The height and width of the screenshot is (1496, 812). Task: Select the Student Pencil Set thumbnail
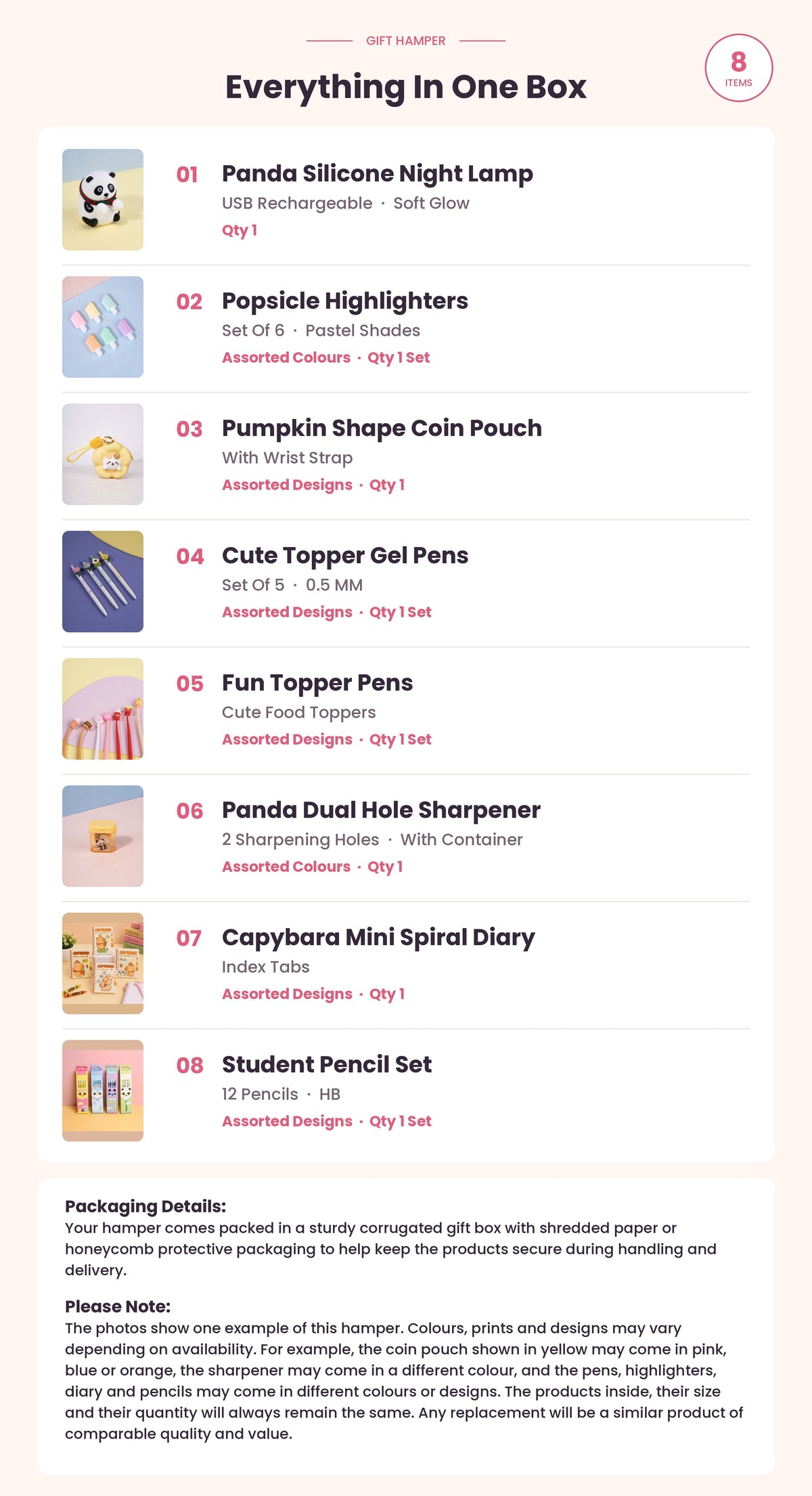[x=103, y=1091]
